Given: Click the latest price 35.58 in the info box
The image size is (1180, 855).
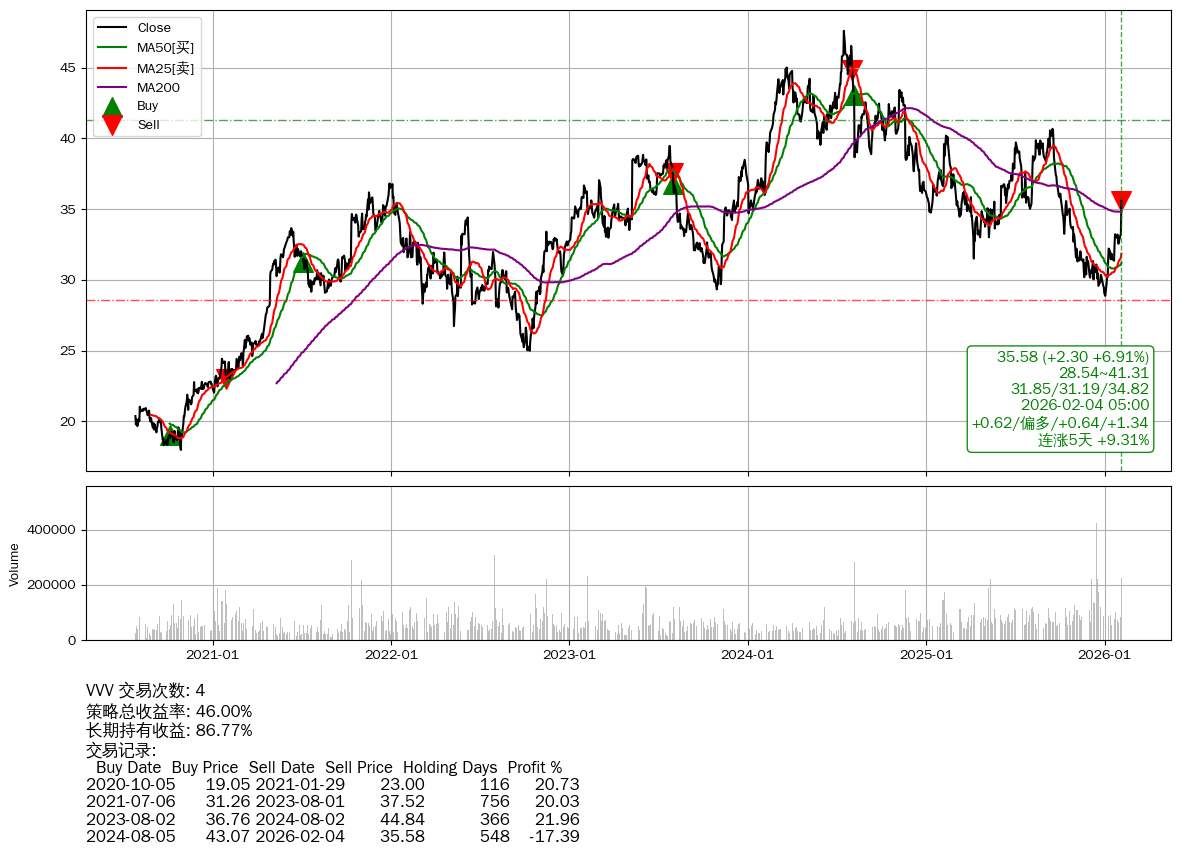Looking at the screenshot, I should click(x=1018, y=357).
